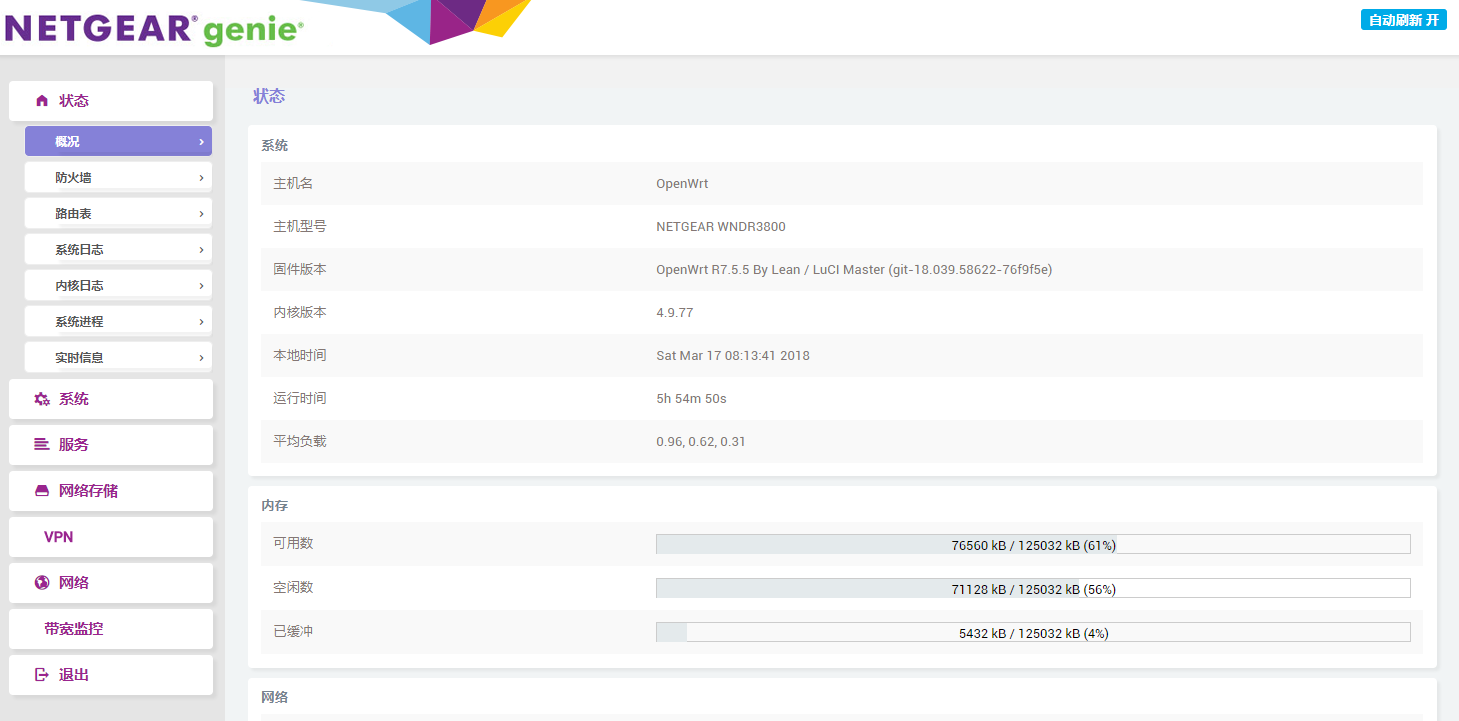The width and height of the screenshot is (1459, 721).
Task: Click the 本地时间 label
Action: [300, 356]
